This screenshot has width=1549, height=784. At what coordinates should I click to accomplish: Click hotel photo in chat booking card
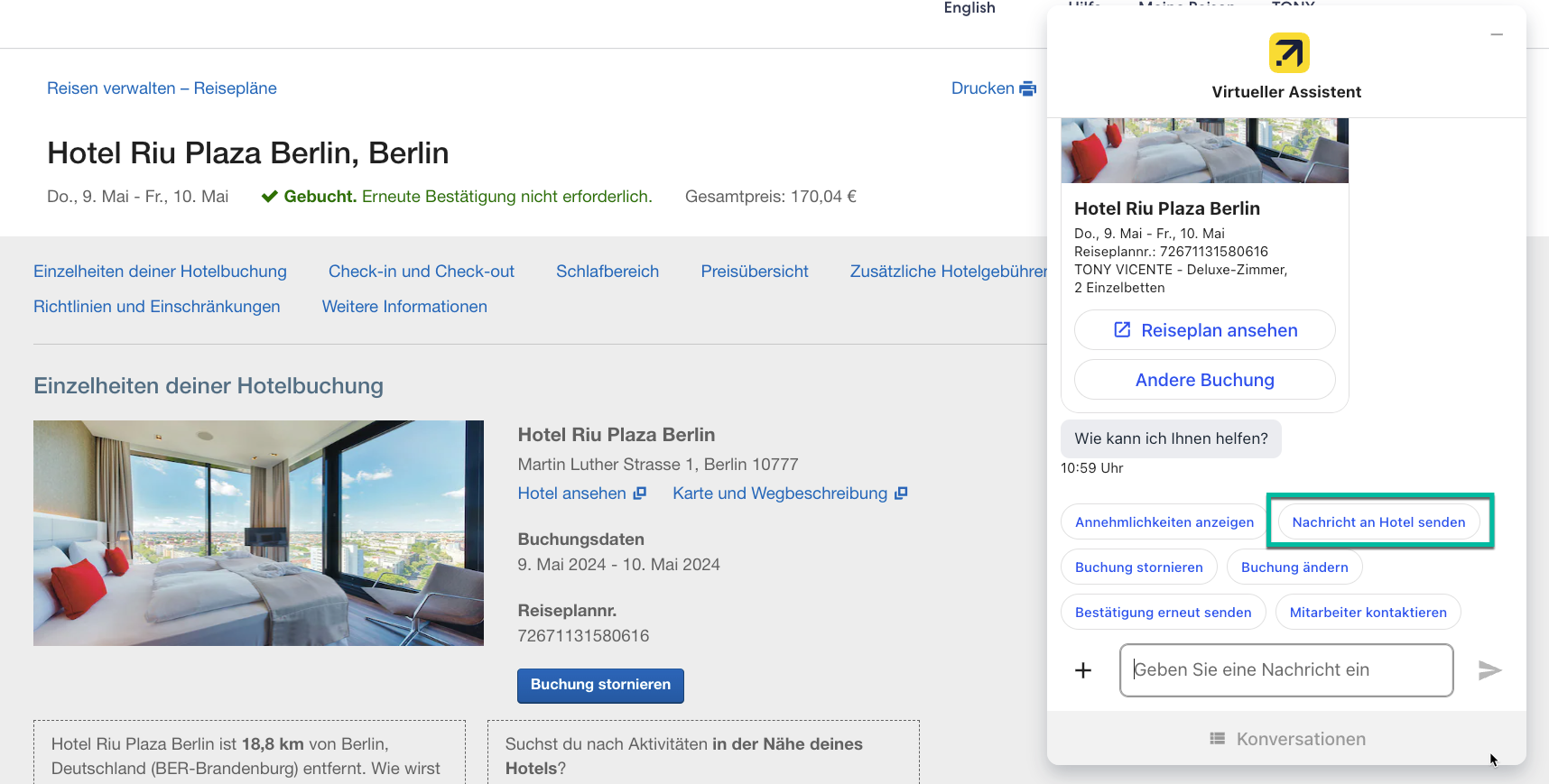click(x=1205, y=151)
